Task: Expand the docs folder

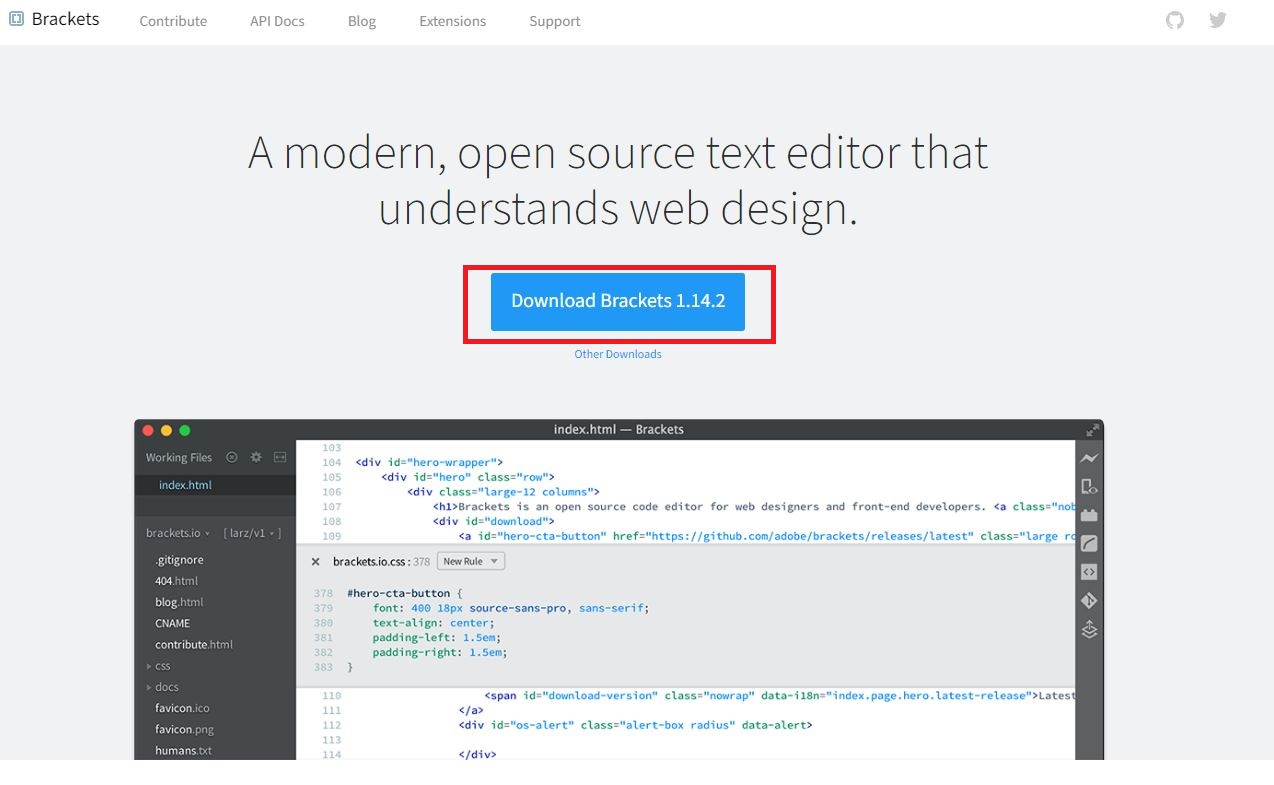Action: point(164,687)
